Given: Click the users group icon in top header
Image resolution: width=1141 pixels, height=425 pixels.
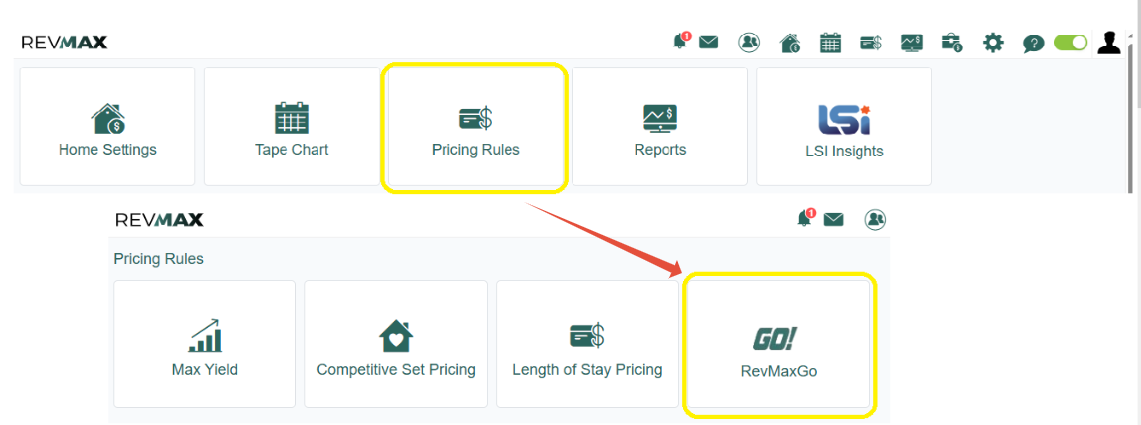Looking at the screenshot, I should [x=748, y=43].
